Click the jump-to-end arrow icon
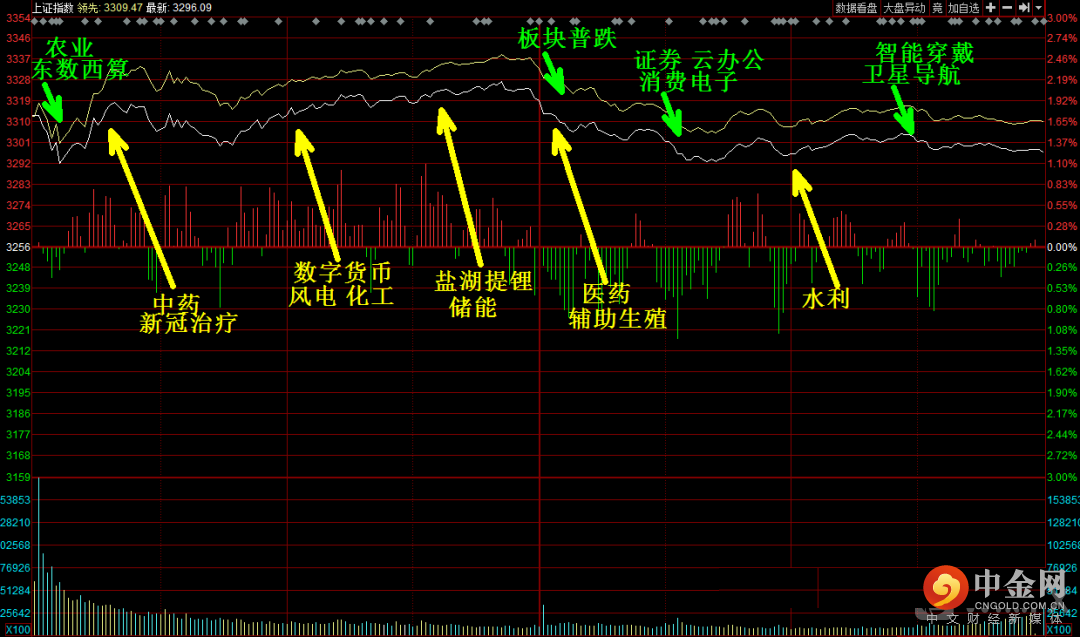The width and height of the screenshot is (1080, 637). click(x=1024, y=8)
